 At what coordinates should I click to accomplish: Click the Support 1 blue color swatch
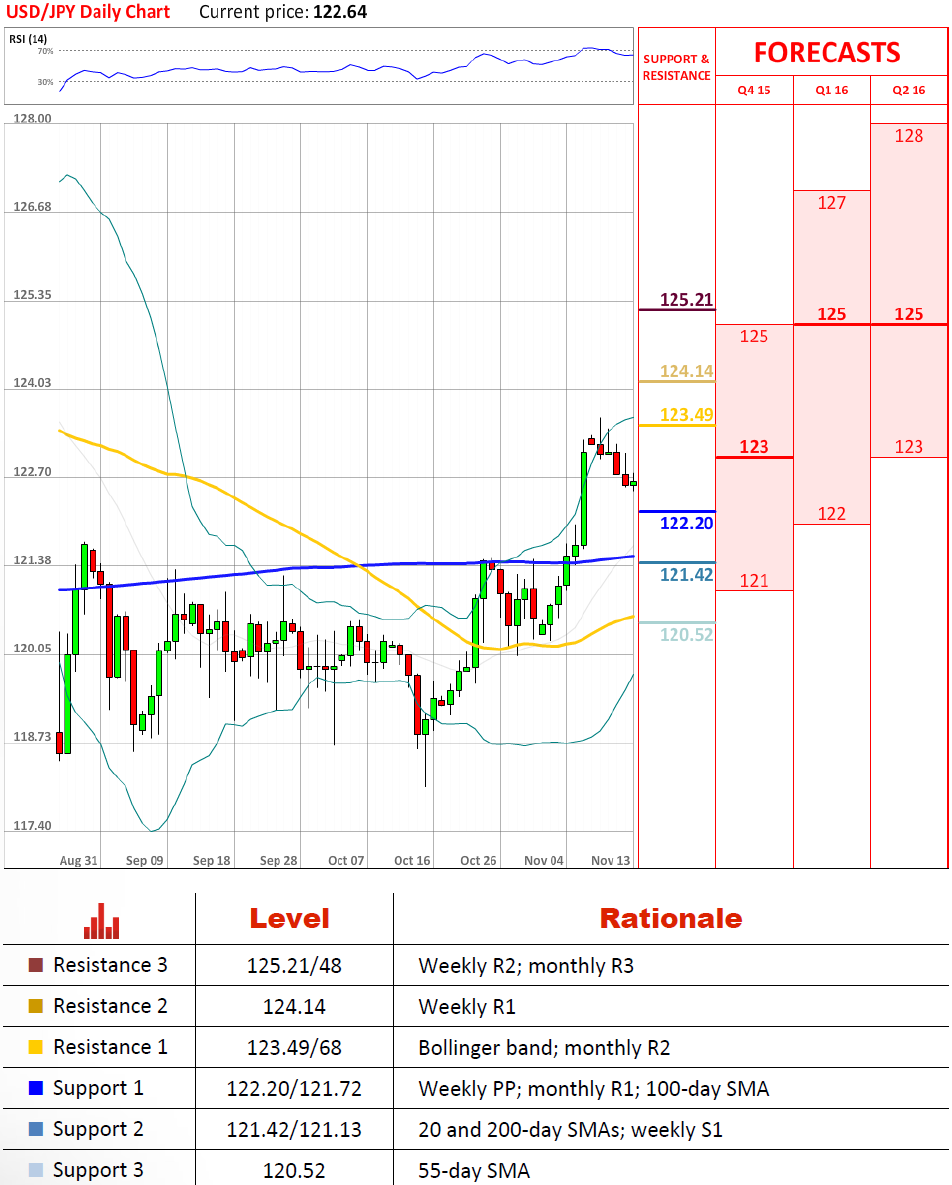tap(36, 1089)
